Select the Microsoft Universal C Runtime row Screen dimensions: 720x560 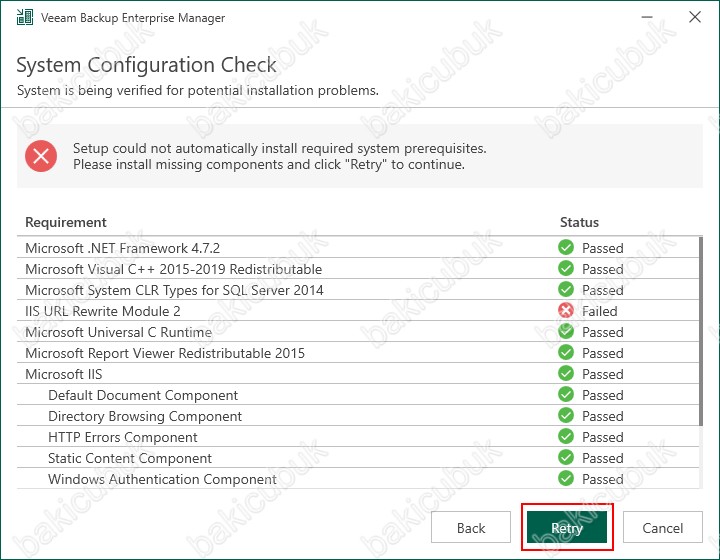[358, 331]
